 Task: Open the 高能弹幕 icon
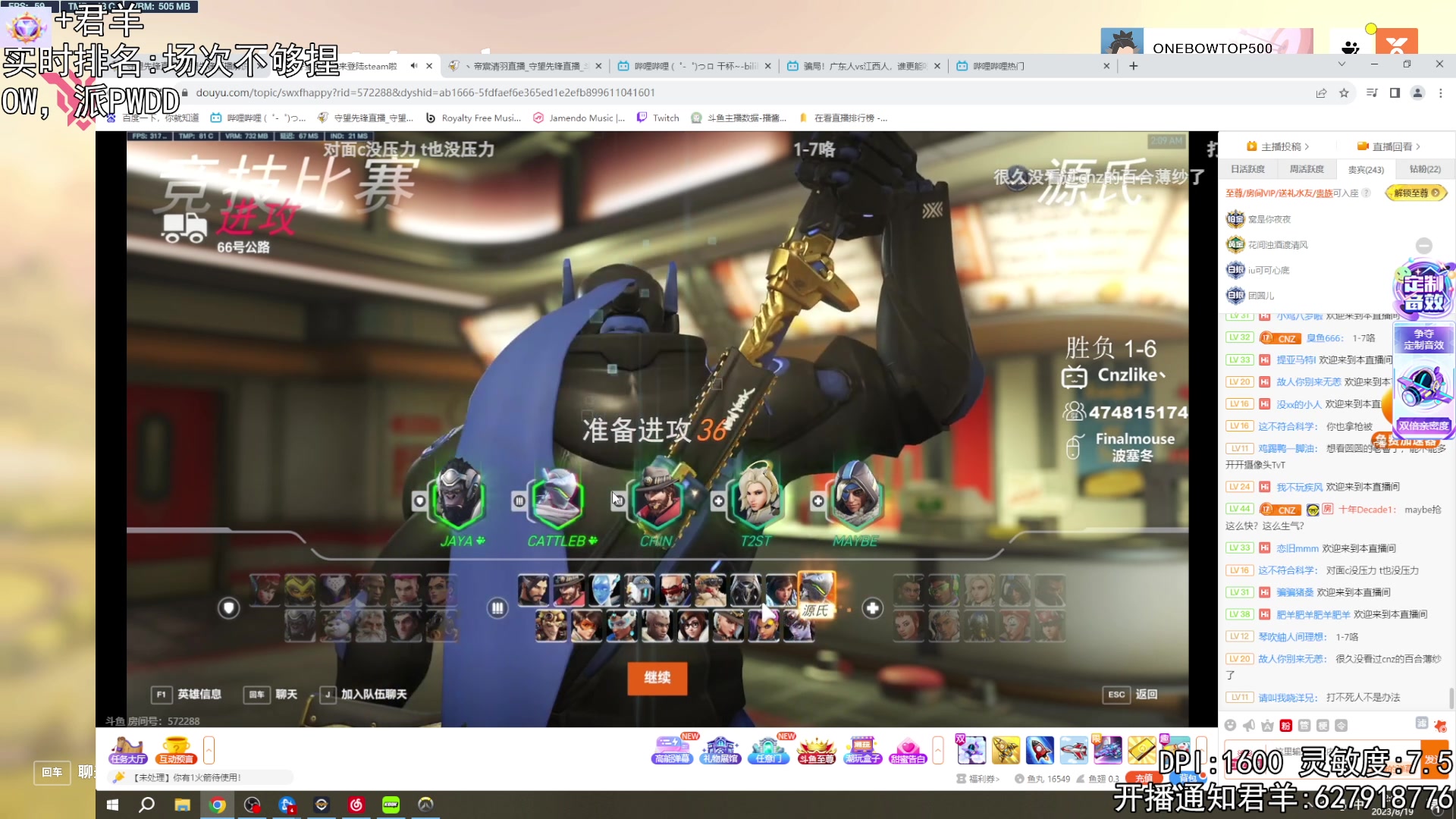pyautogui.click(x=673, y=750)
